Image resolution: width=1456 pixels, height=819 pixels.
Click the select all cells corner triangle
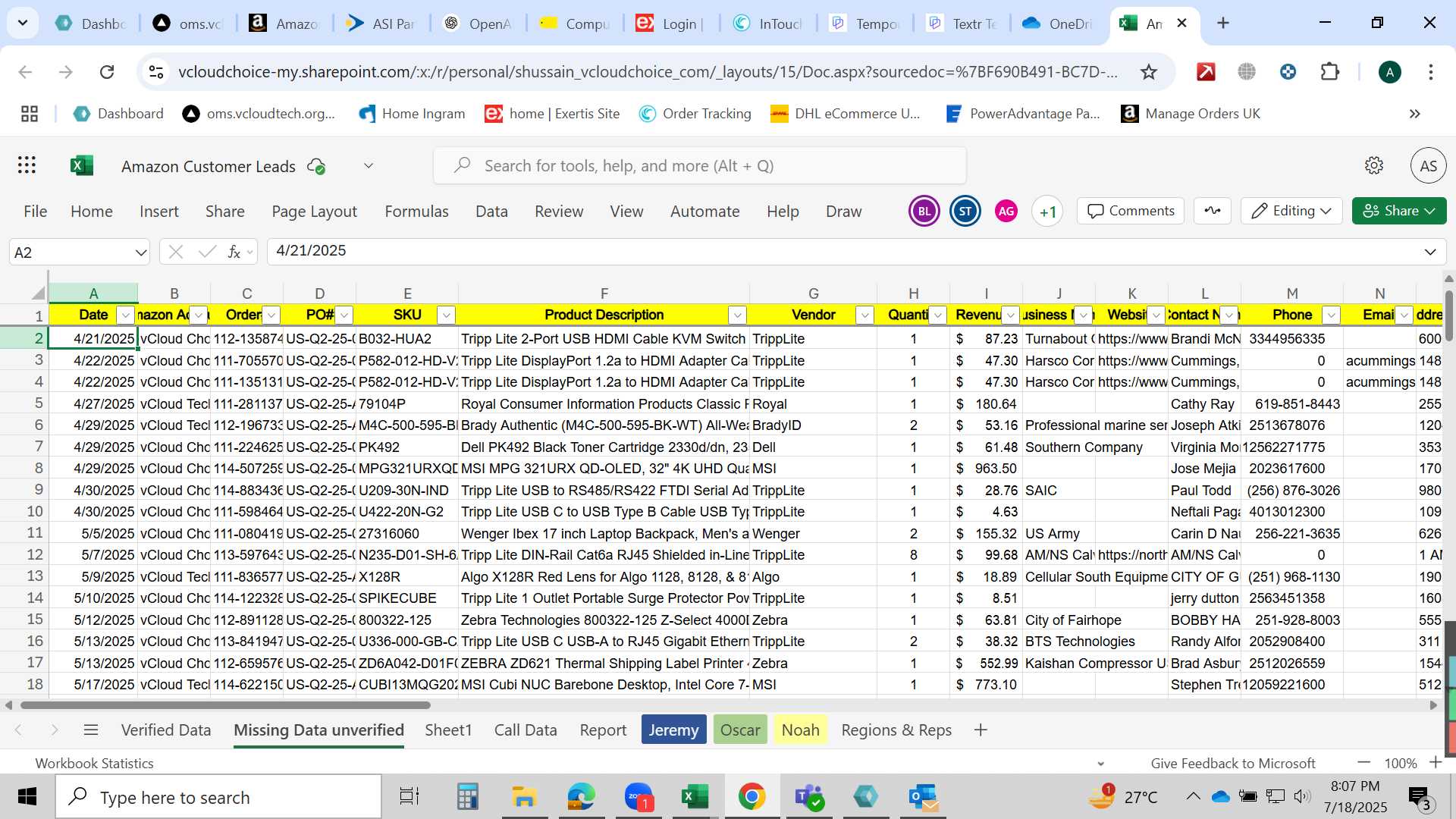pos(38,293)
